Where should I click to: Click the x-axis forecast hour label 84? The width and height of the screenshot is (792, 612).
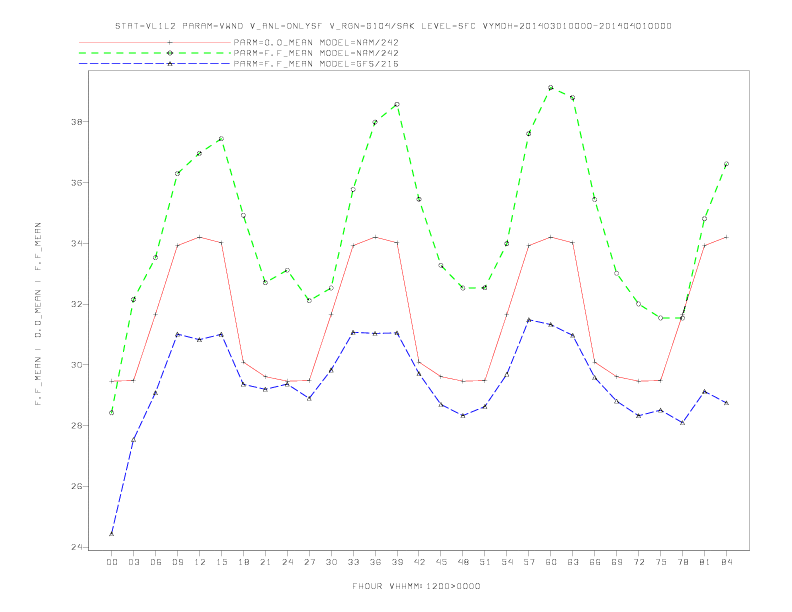pos(726,562)
